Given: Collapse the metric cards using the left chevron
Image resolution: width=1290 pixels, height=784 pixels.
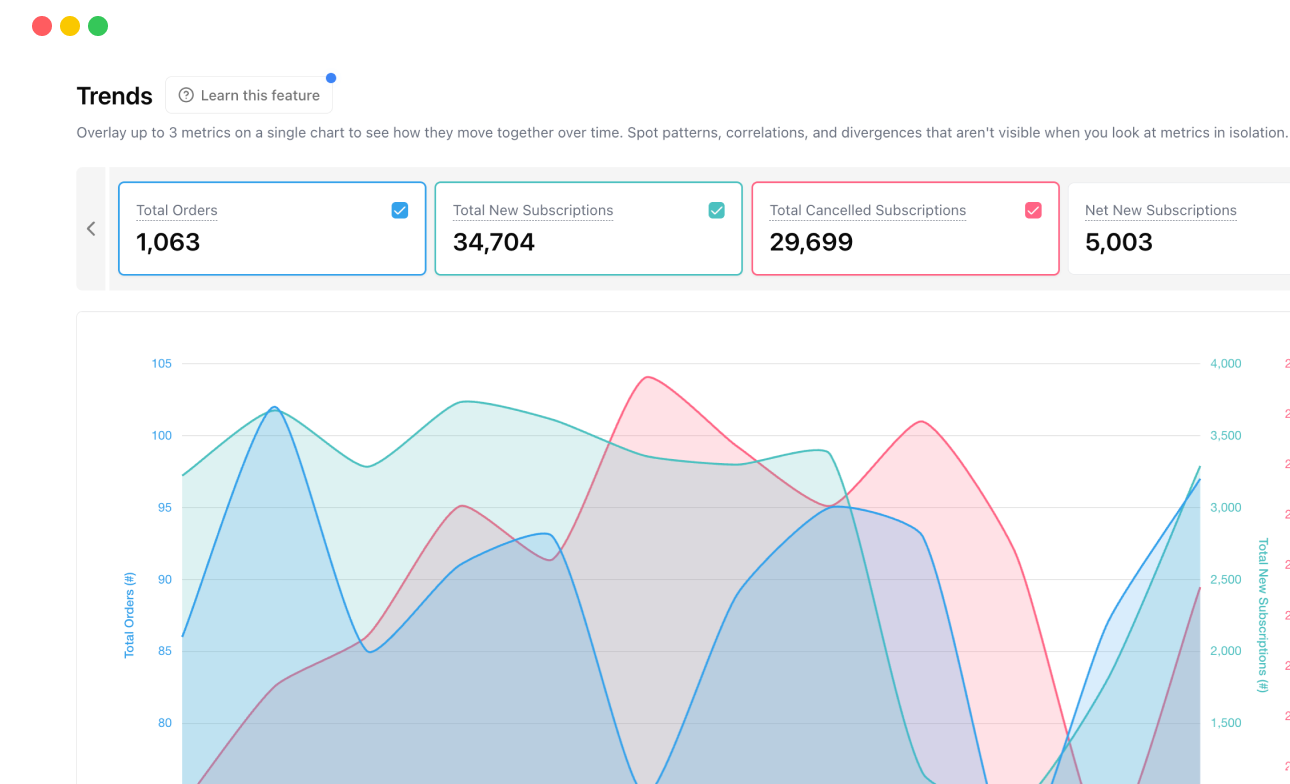Looking at the screenshot, I should 91,228.
